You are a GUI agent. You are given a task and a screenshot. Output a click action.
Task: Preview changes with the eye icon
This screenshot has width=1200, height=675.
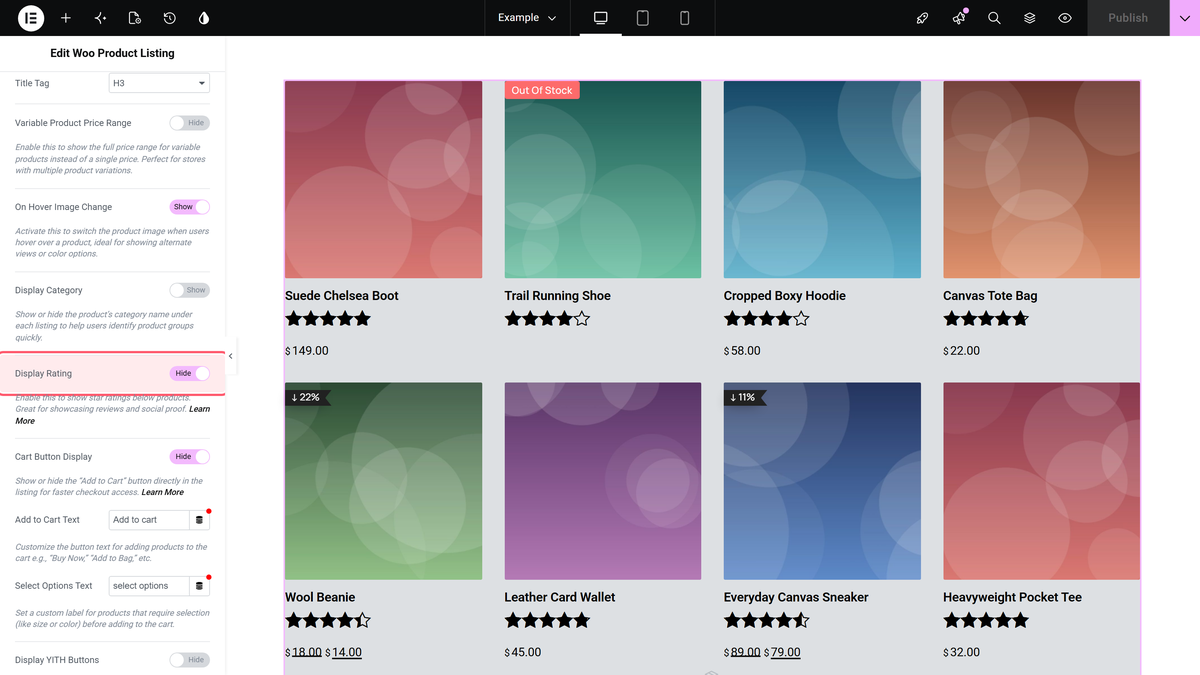point(1065,18)
